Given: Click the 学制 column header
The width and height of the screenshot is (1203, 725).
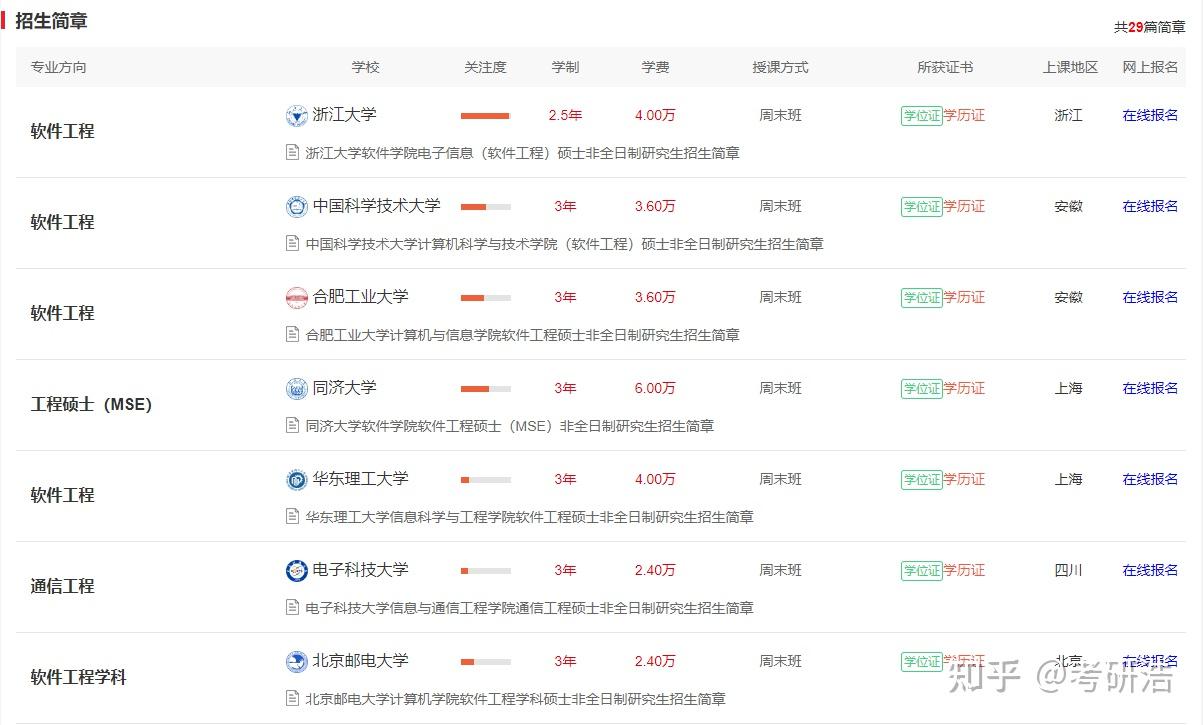Looking at the screenshot, I should tap(565, 67).
